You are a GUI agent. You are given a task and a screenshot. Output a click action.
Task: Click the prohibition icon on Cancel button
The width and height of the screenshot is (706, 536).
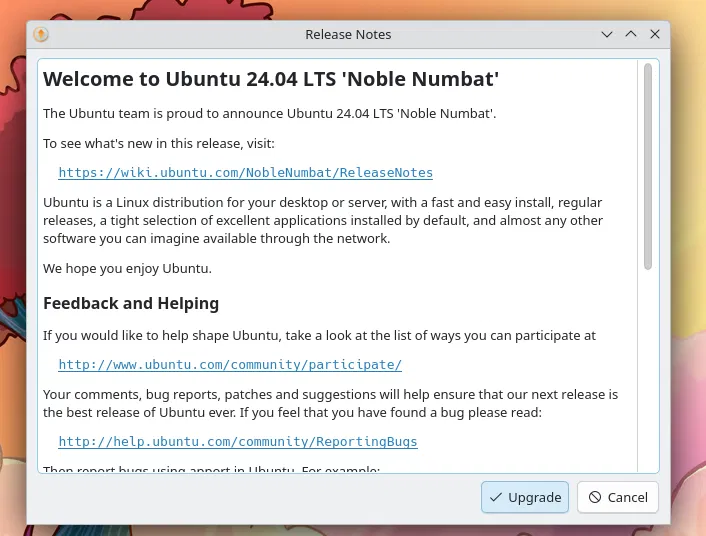click(595, 497)
